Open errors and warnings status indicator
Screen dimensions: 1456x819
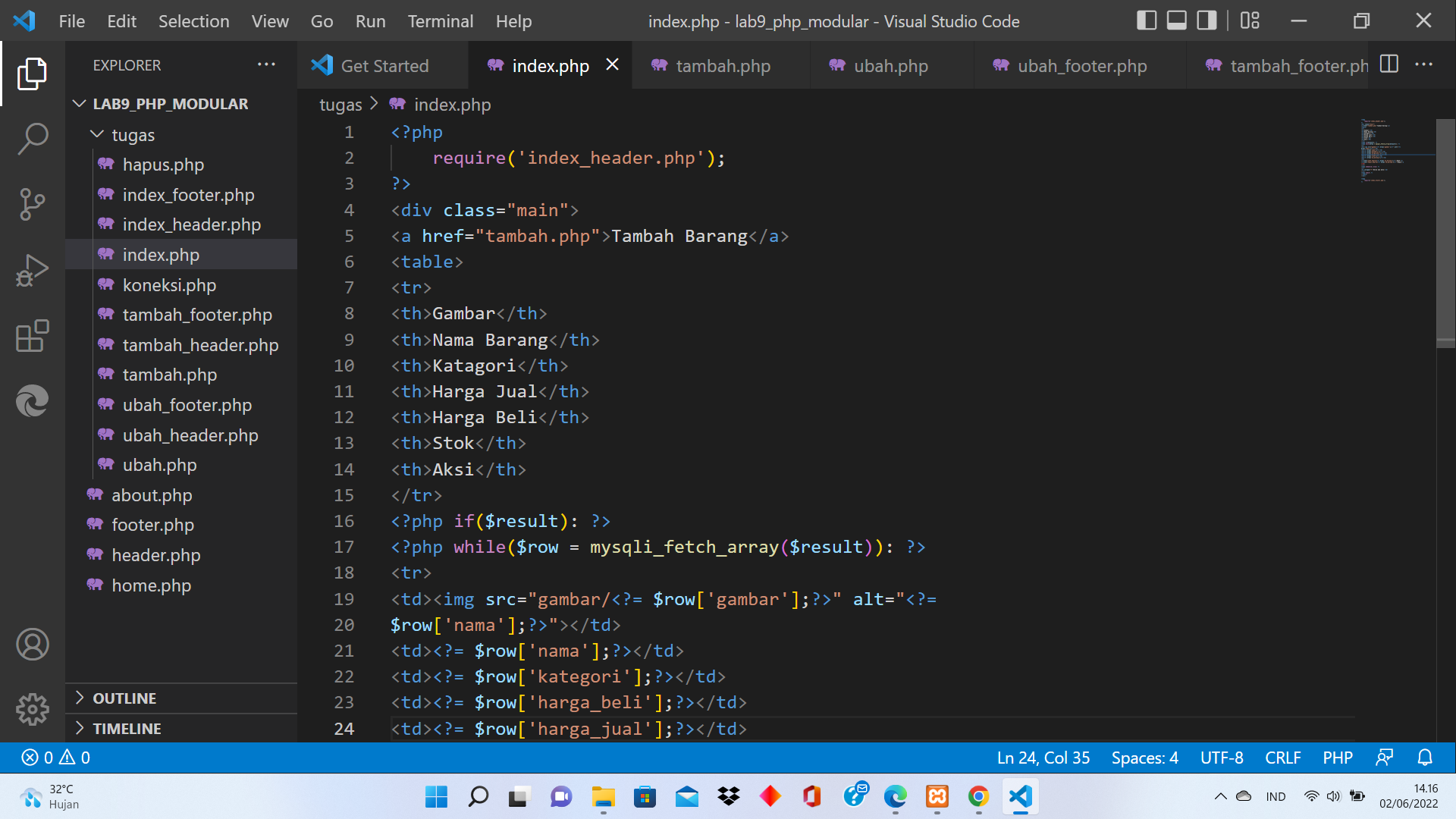coord(56,758)
